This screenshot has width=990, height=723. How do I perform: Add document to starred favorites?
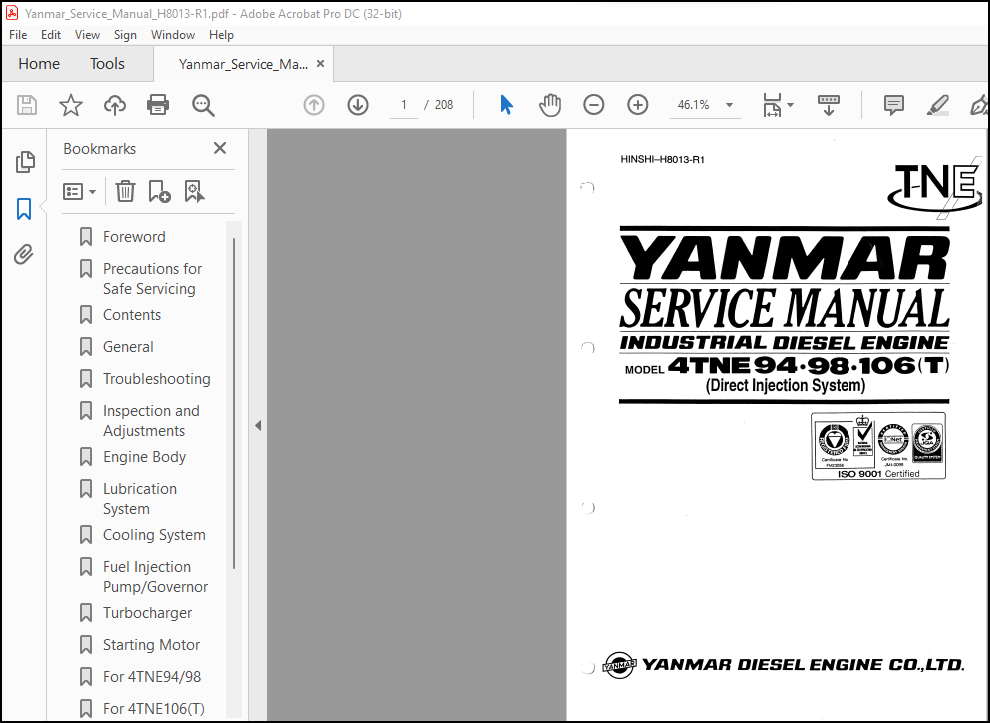point(71,105)
